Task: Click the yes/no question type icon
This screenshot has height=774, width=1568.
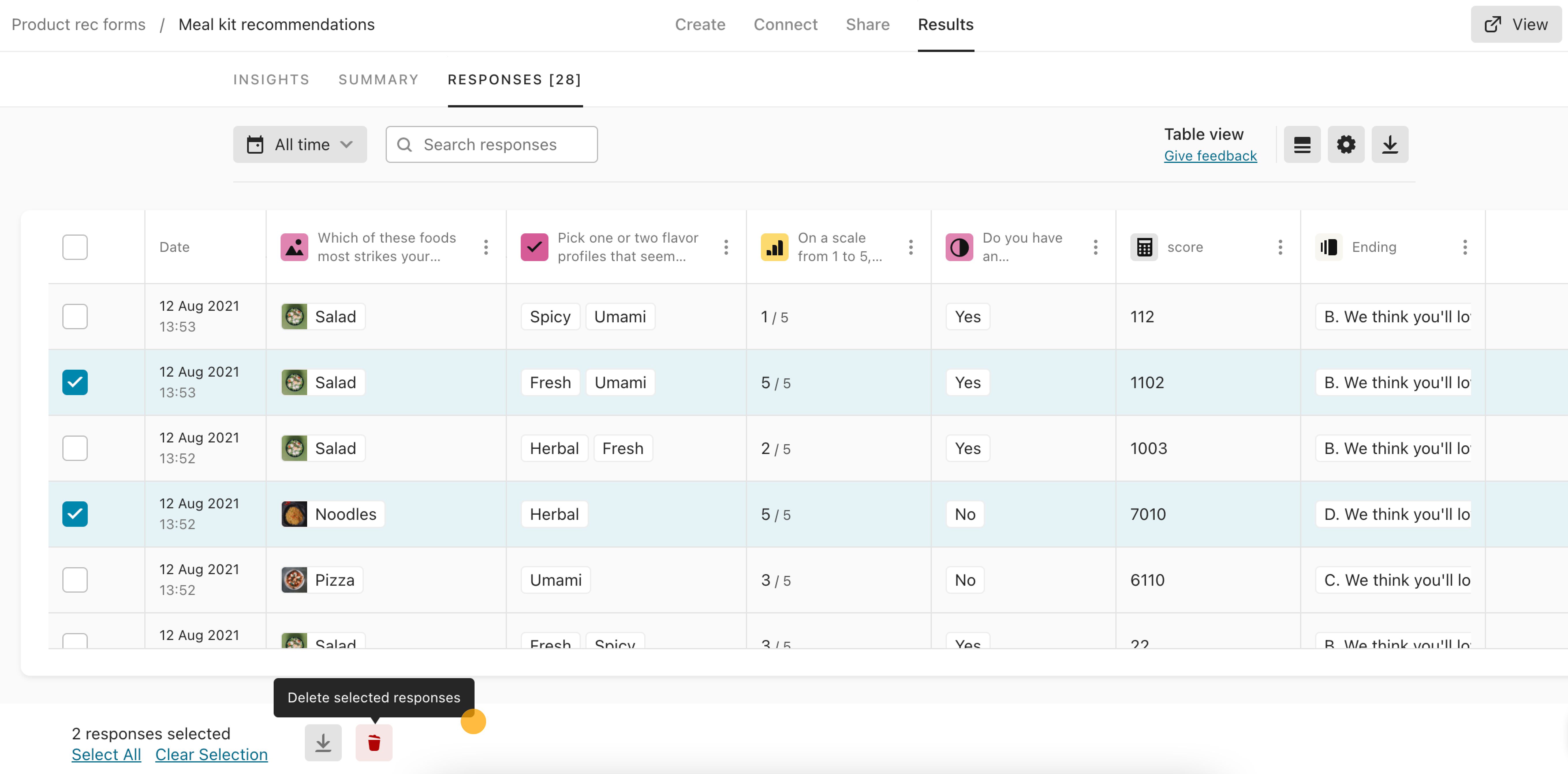Action: pos(959,247)
